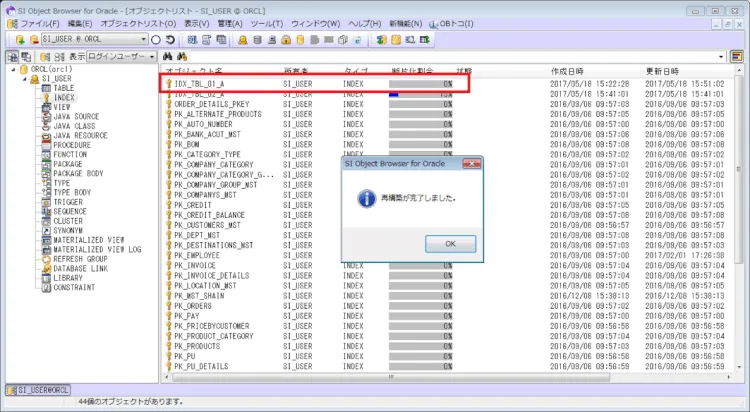This screenshot has width=750, height=412.
Task: Click the yellow box toolbar icon
Action: pyautogui.click(x=396, y=40)
